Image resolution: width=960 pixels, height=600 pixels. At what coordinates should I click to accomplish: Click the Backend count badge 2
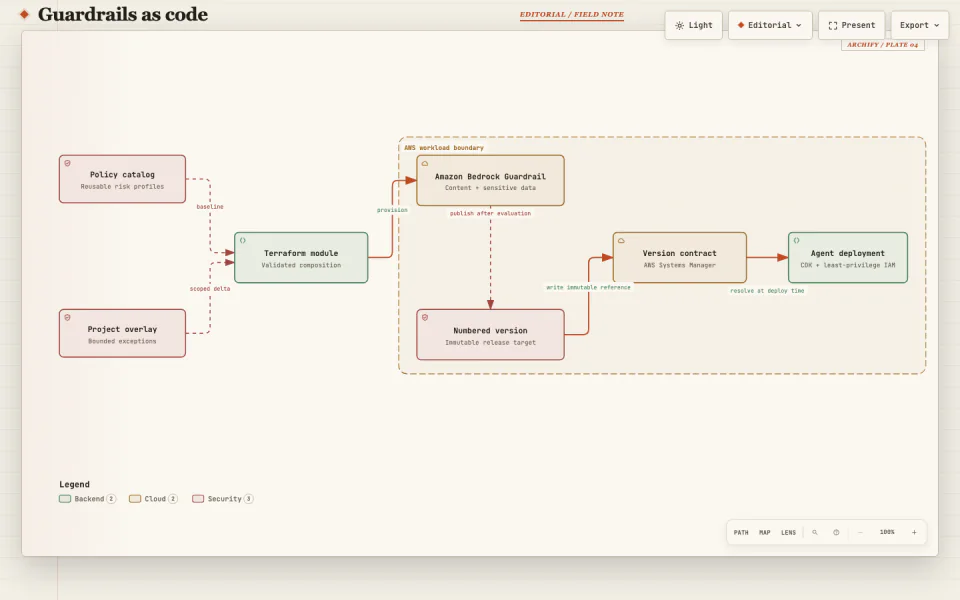[x=111, y=499]
